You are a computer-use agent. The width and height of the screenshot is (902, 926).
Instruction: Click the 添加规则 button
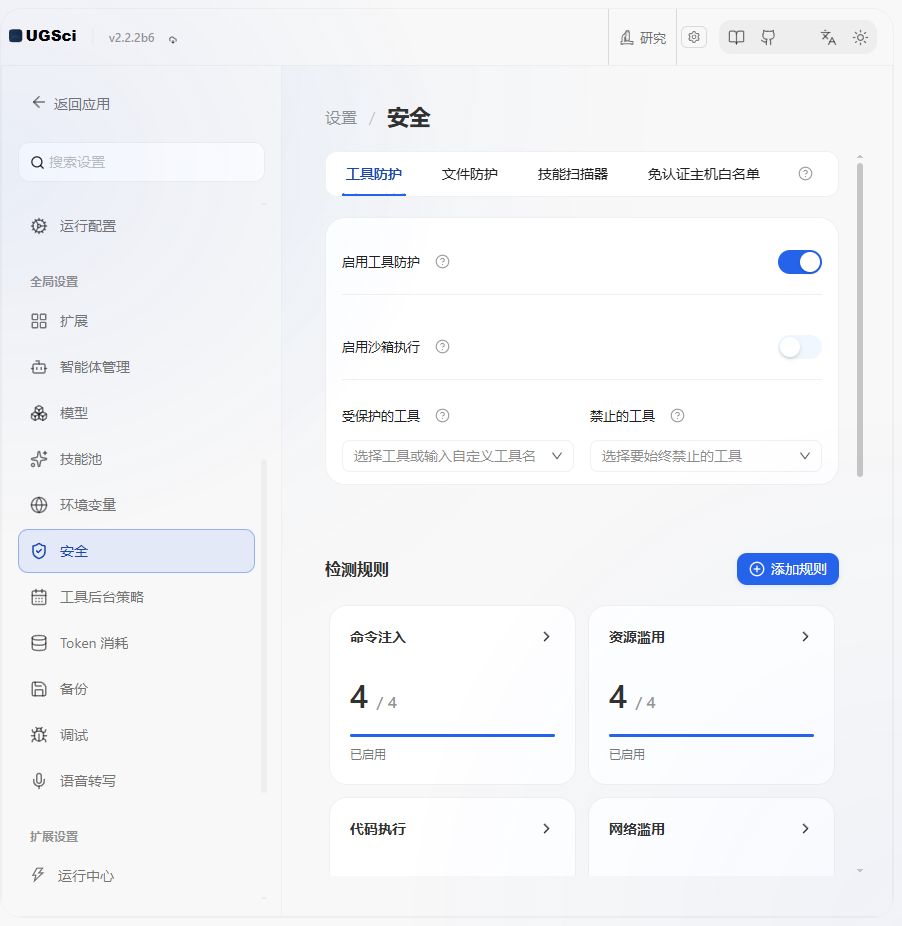click(787, 569)
